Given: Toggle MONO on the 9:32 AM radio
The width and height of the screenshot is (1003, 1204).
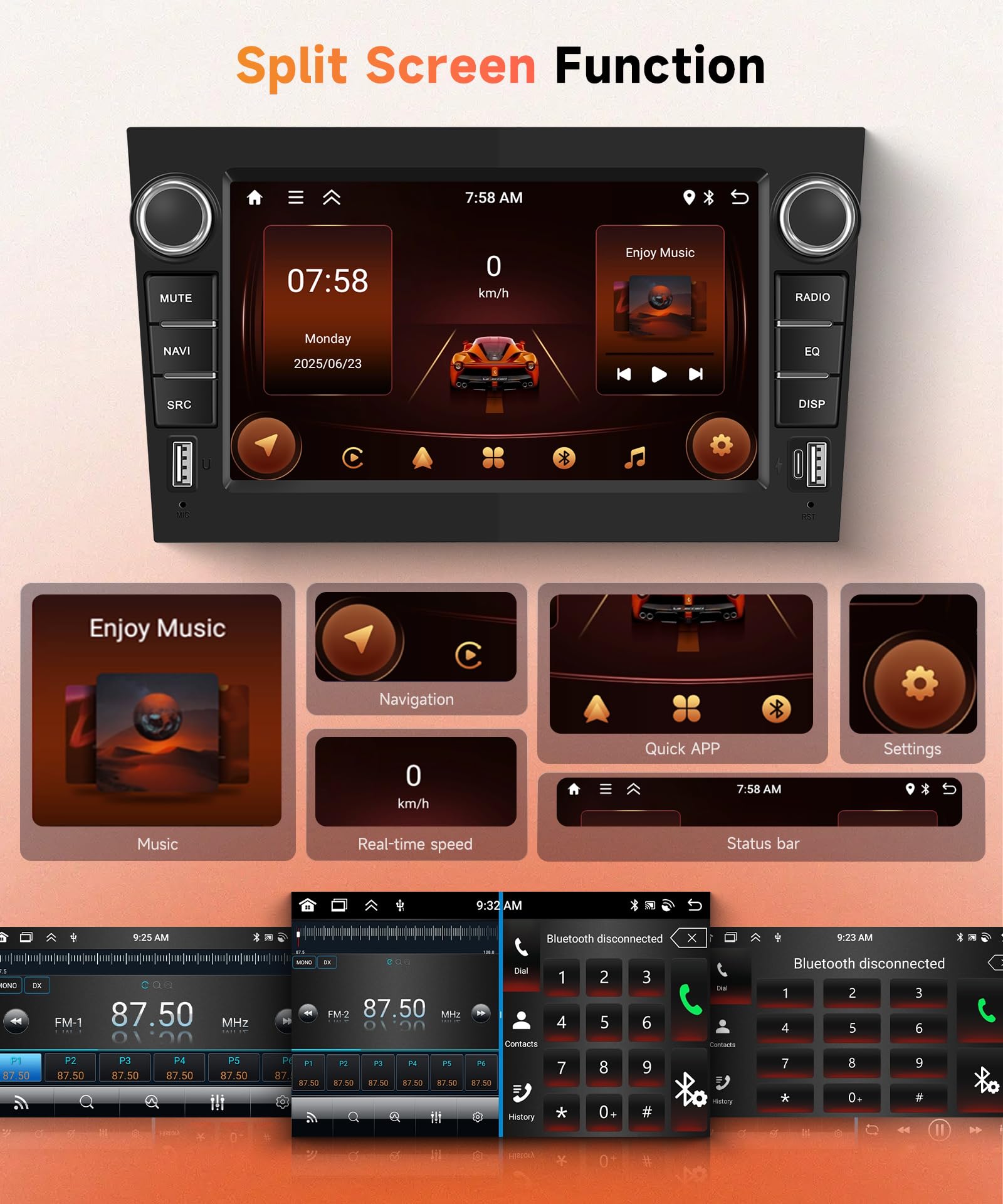Looking at the screenshot, I should click(x=304, y=962).
